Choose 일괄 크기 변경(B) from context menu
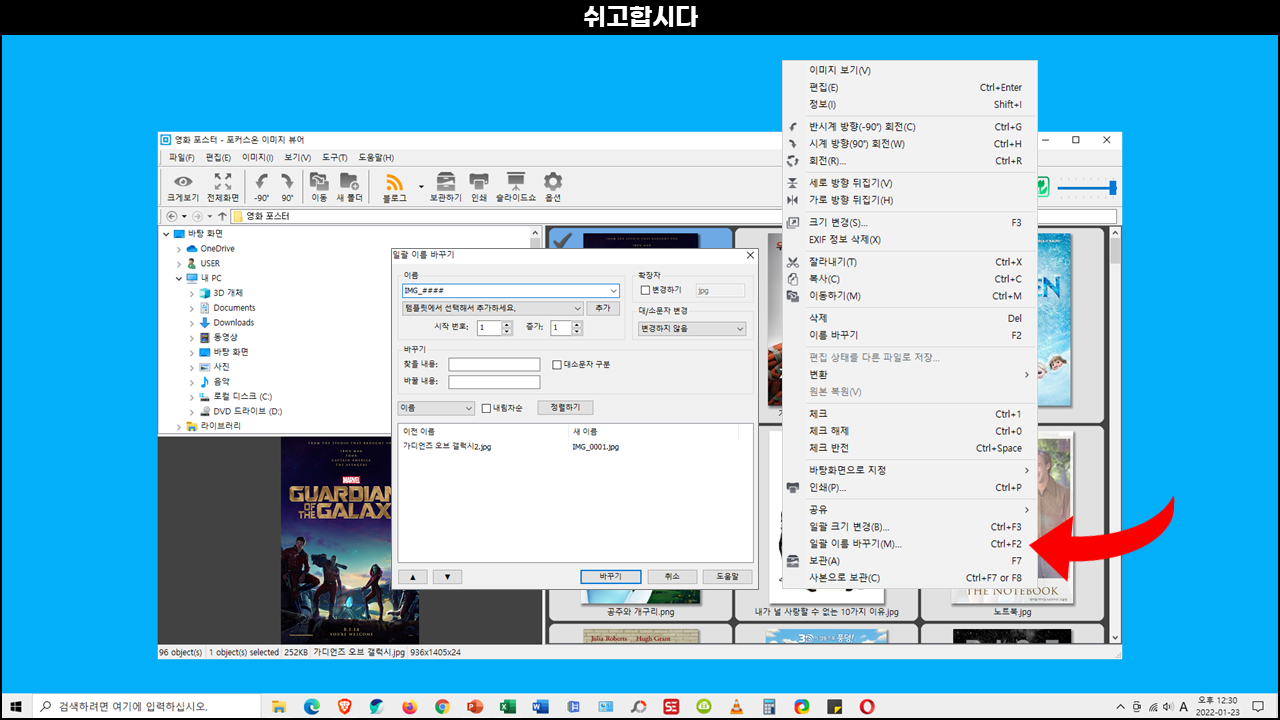Image resolution: width=1280 pixels, height=720 pixels. pyautogui.click(x=909, y=527)
